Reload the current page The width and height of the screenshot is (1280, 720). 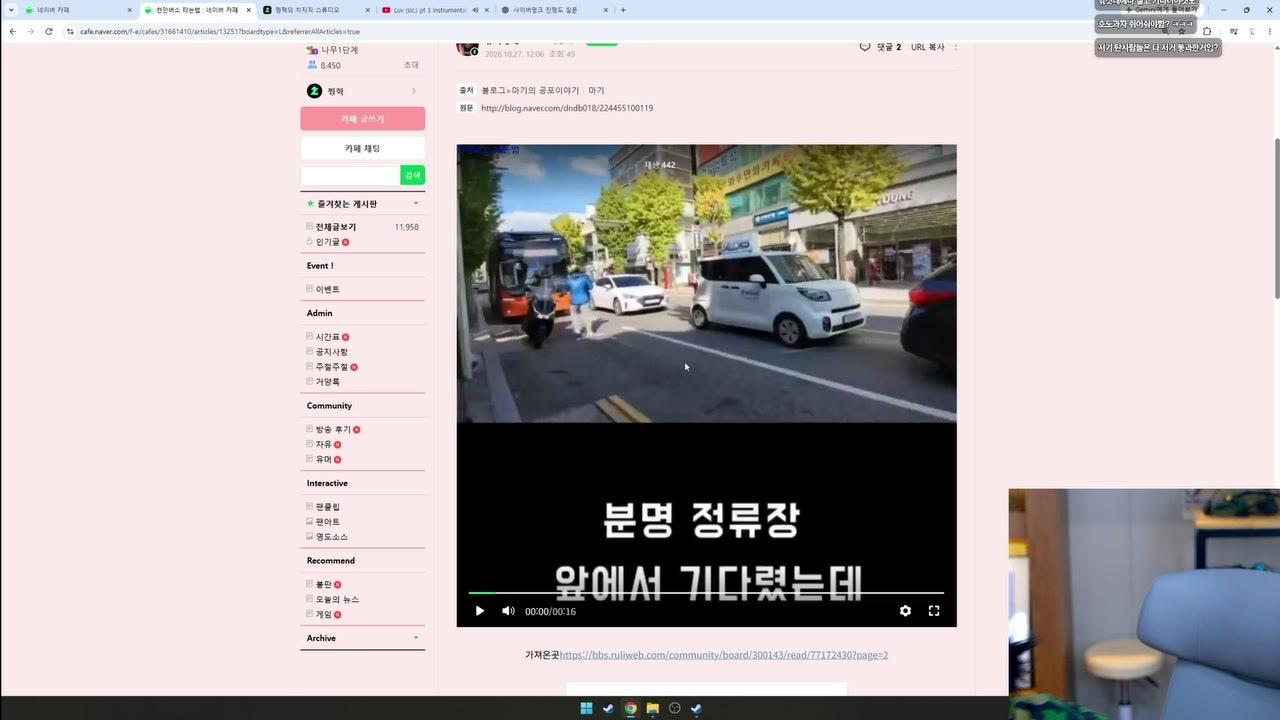tap(48, 31)
